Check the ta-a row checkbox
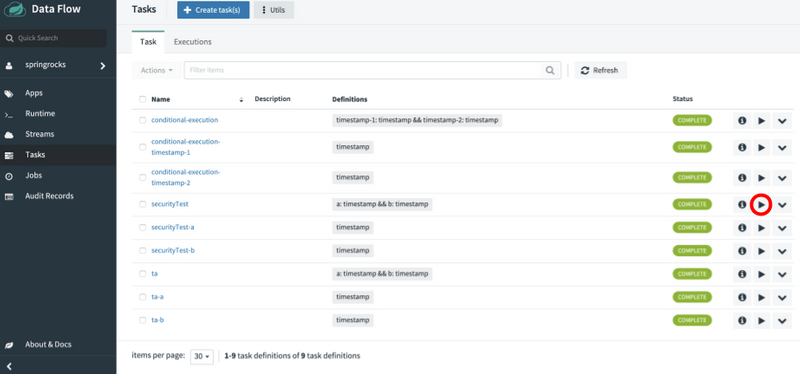The image size is (800, 374). pyautogui.click(x=142, y=297)
